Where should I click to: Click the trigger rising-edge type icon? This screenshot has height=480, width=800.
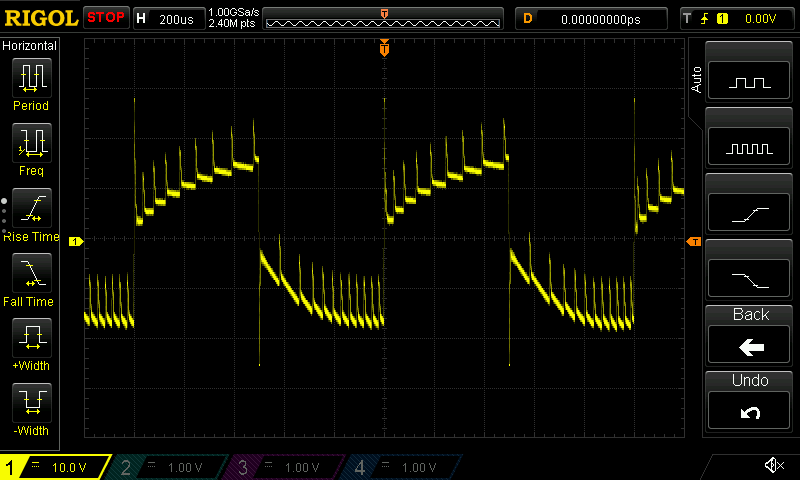coord(704,19)
